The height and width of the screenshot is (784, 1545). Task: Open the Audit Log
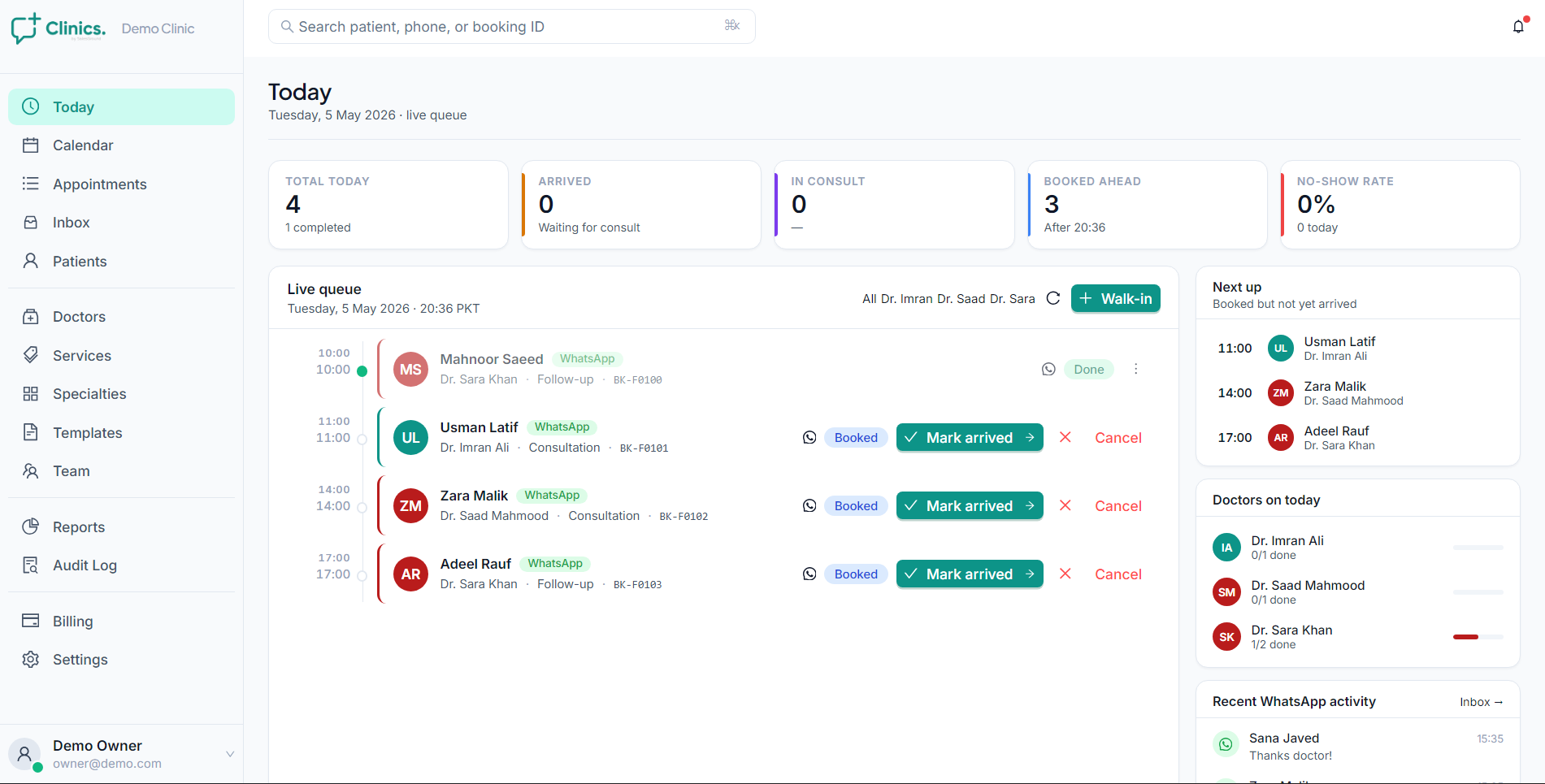pos(122,565)
